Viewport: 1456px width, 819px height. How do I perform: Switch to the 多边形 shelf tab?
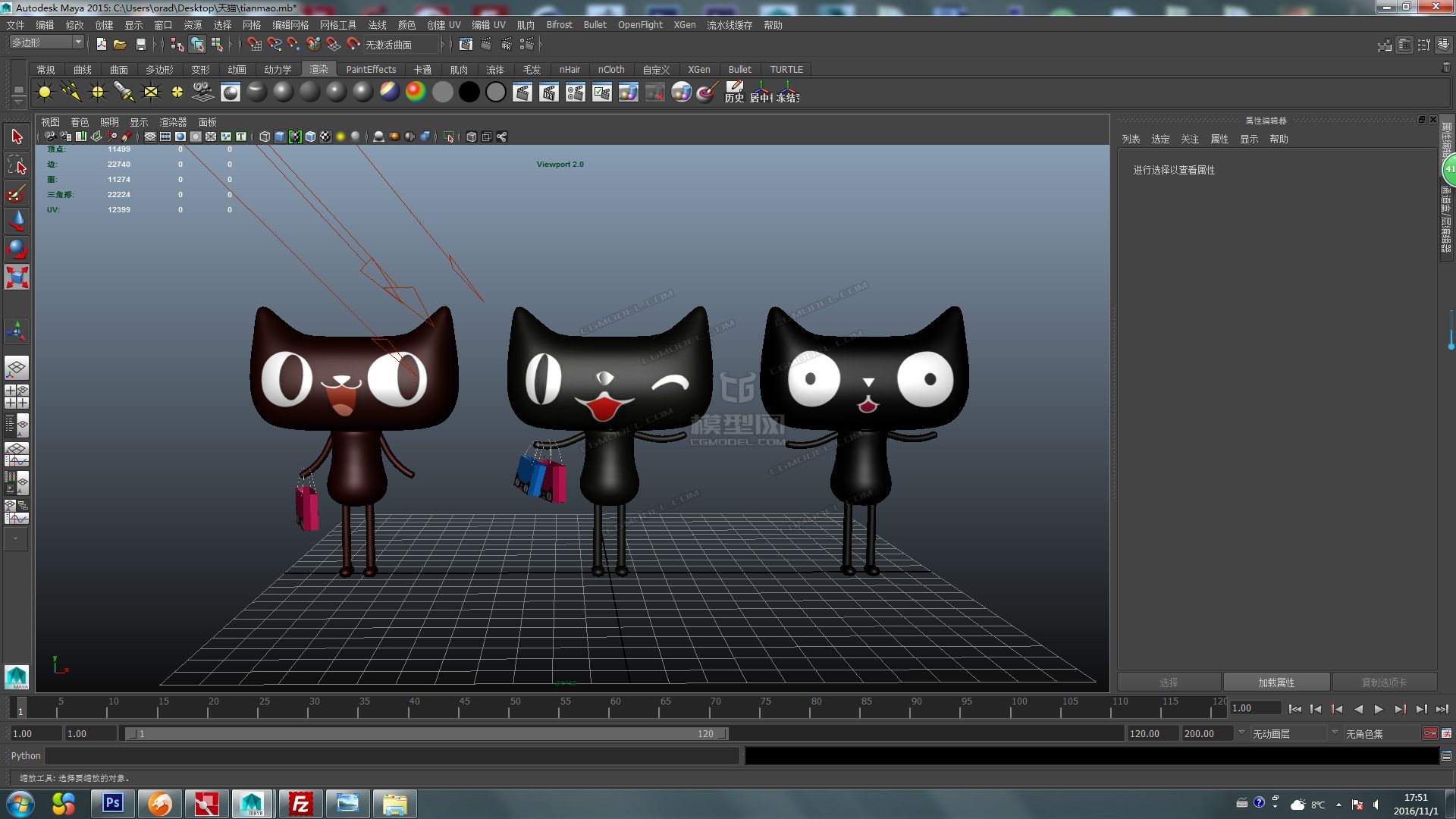tap(159, 69)
